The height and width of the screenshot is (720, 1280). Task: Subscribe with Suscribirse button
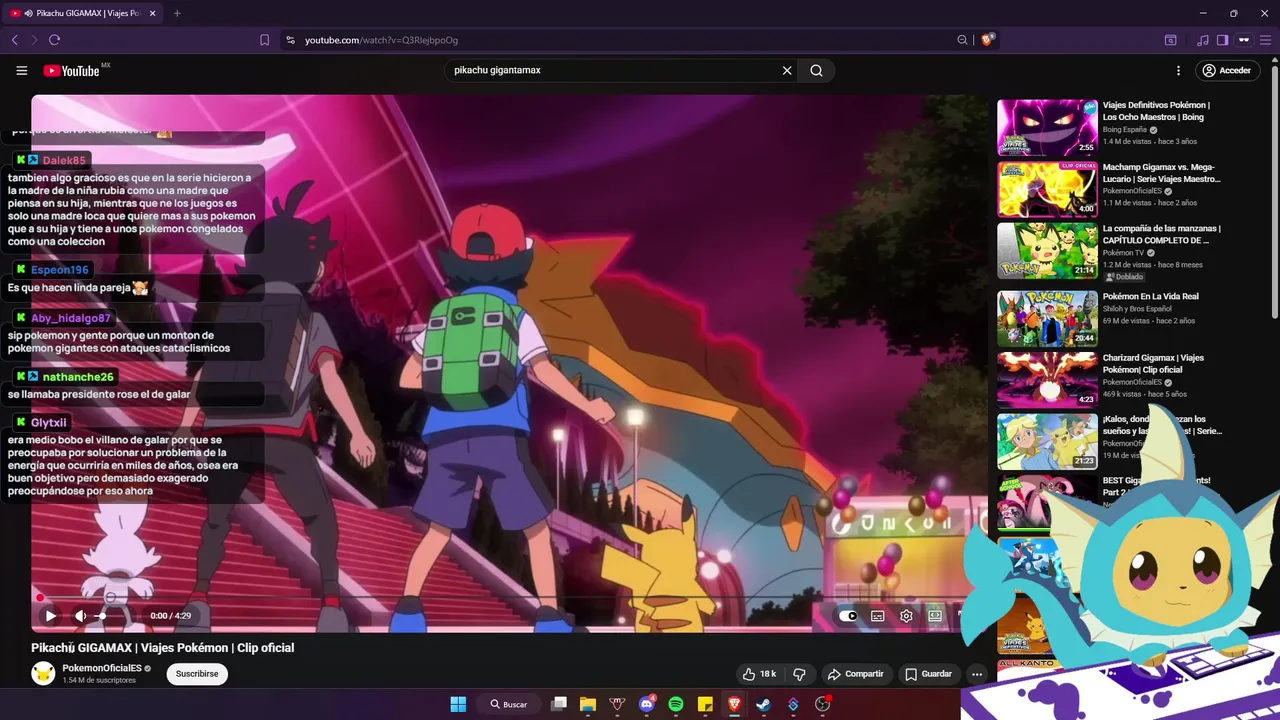point(197,674)
